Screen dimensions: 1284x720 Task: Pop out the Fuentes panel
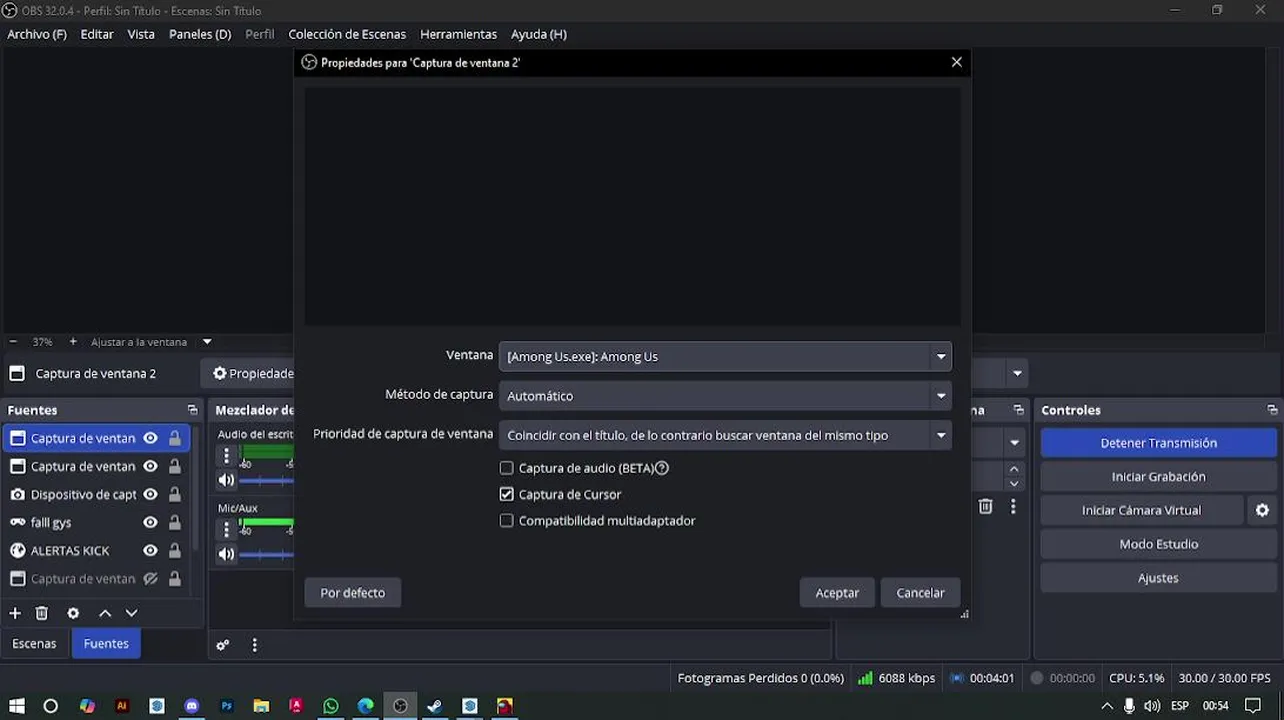pyautogui.click(x=192, y=410)
